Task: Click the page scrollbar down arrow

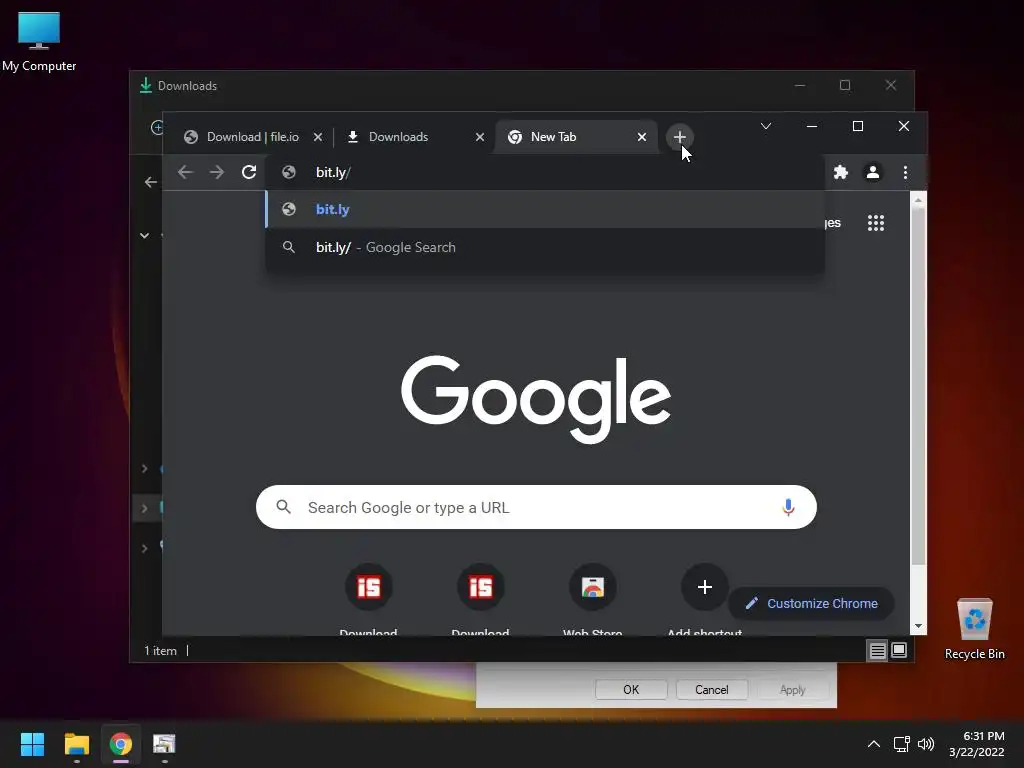Action: 918,626
